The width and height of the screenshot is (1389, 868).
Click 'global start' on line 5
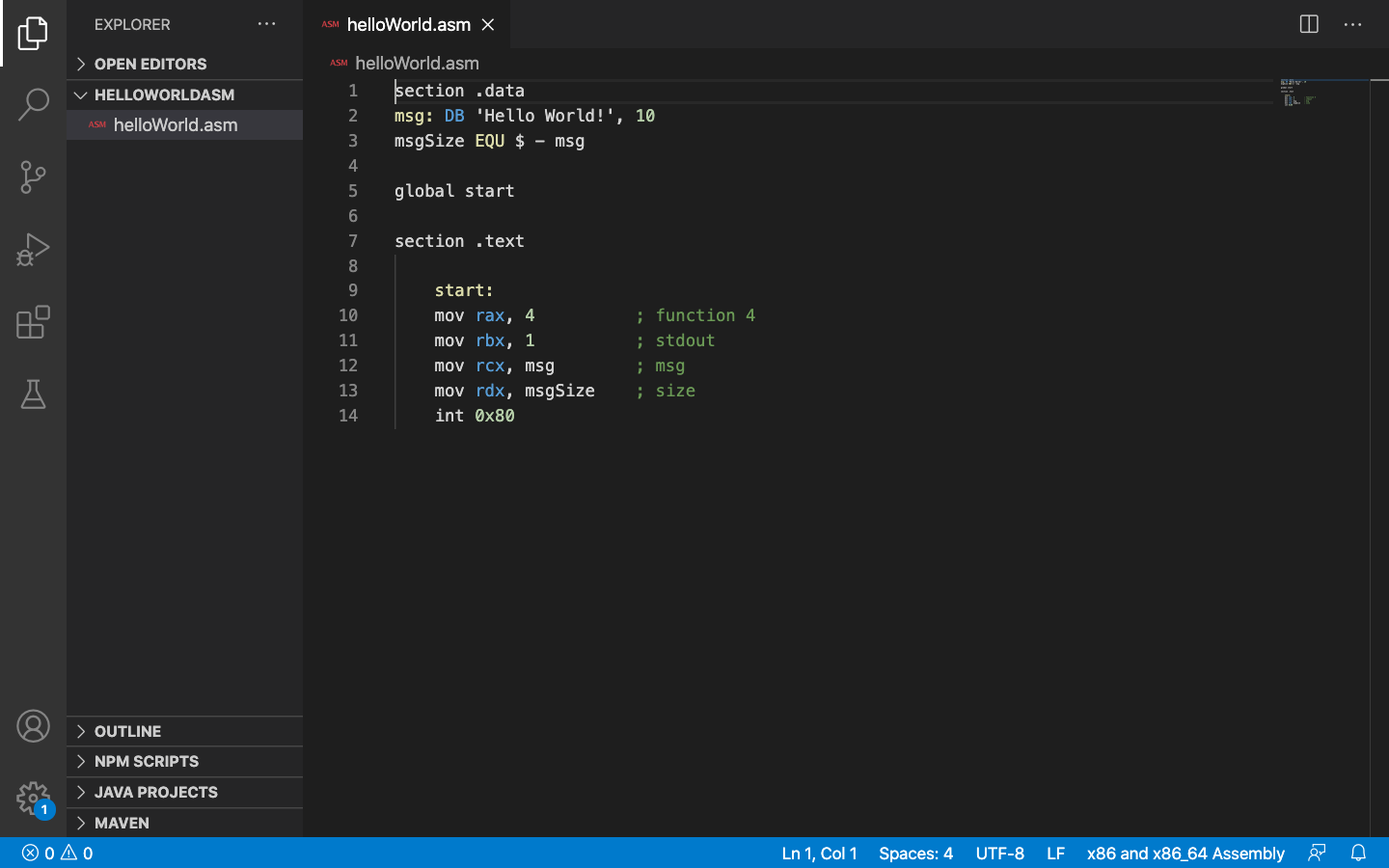[454, 191]
